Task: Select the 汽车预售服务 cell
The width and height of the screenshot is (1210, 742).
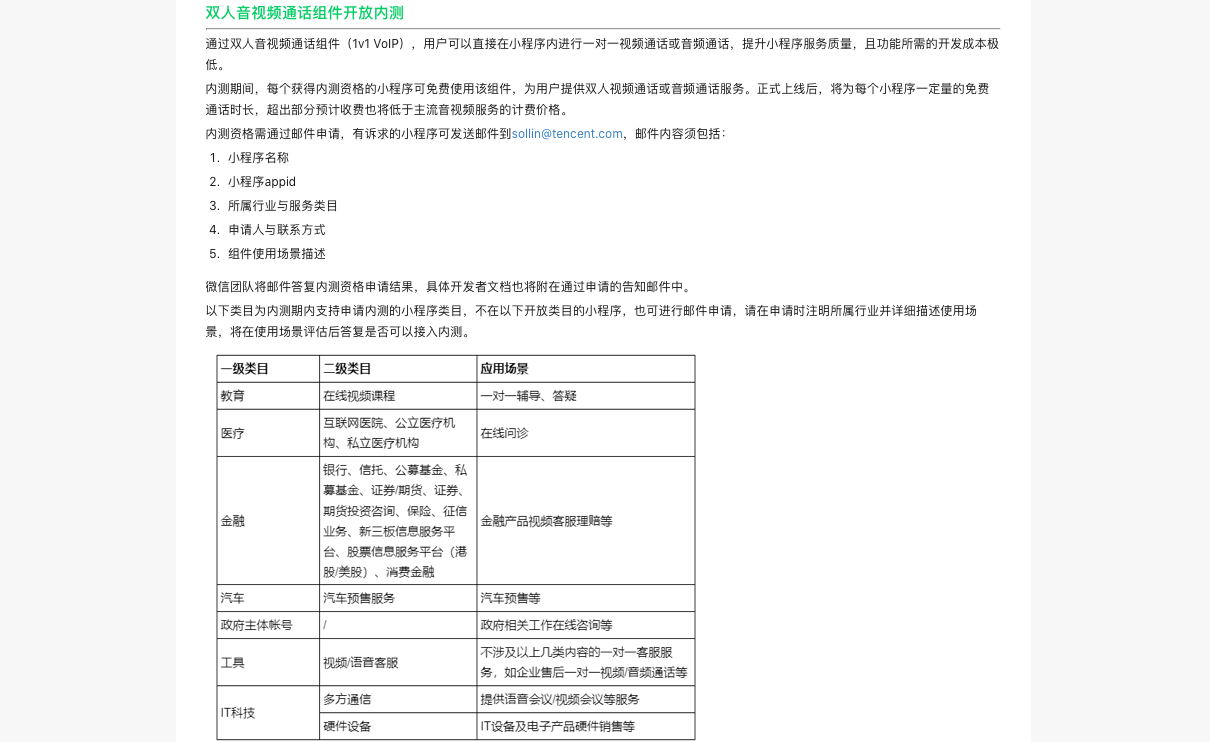Action: [398, 598]
